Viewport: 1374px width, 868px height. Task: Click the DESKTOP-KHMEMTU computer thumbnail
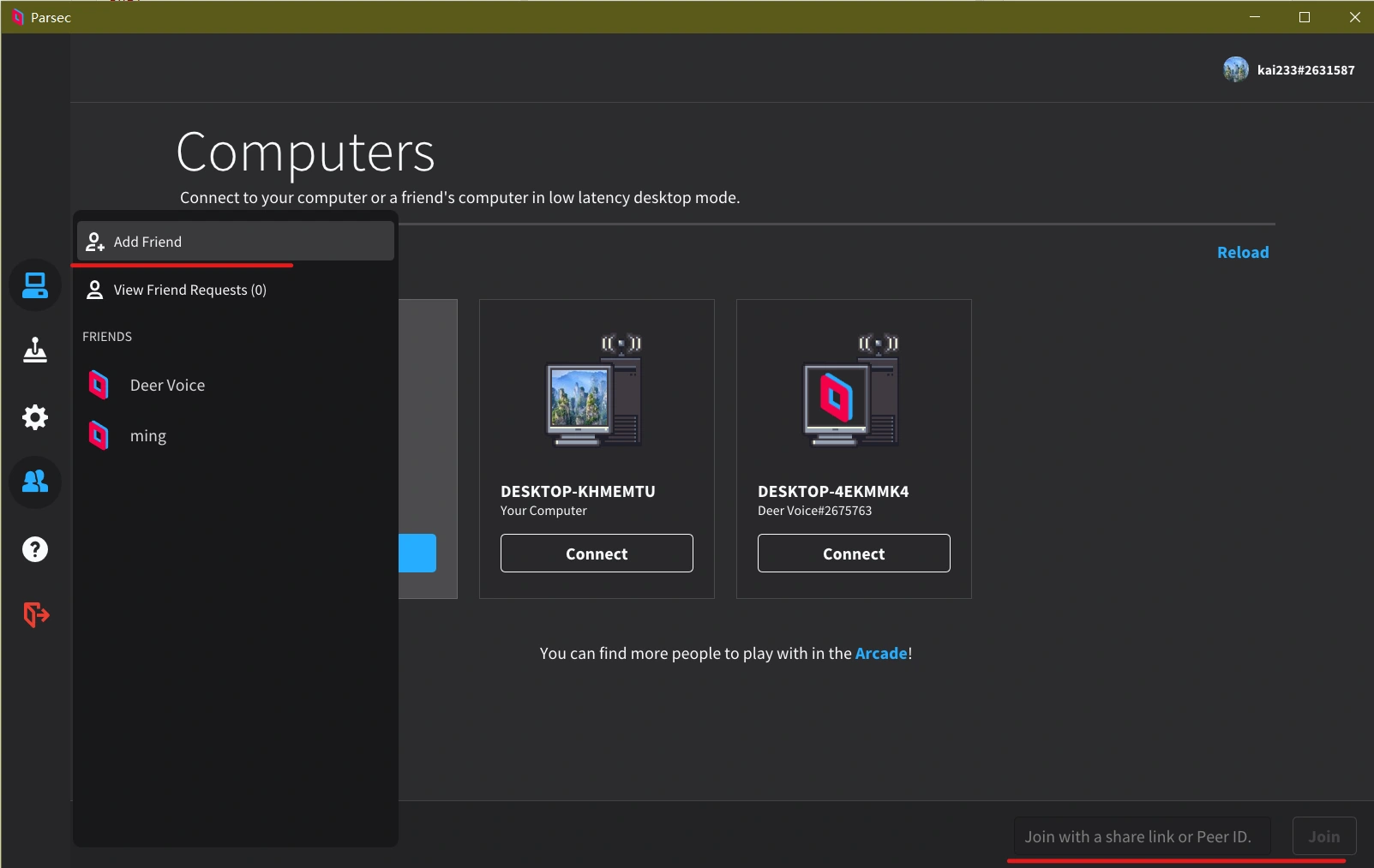pos(595,392)
